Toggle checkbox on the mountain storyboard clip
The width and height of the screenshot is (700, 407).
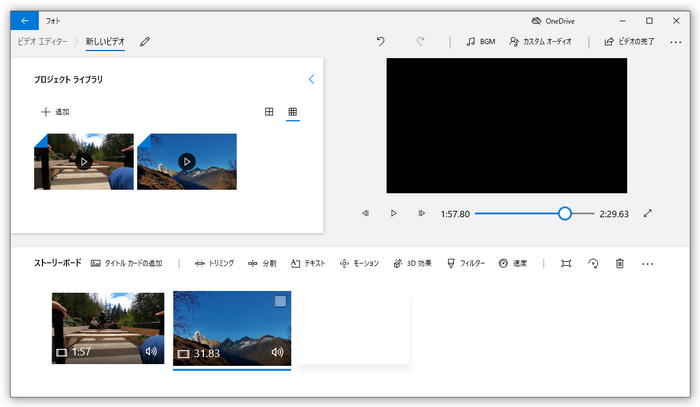click(x=280, y=301)
